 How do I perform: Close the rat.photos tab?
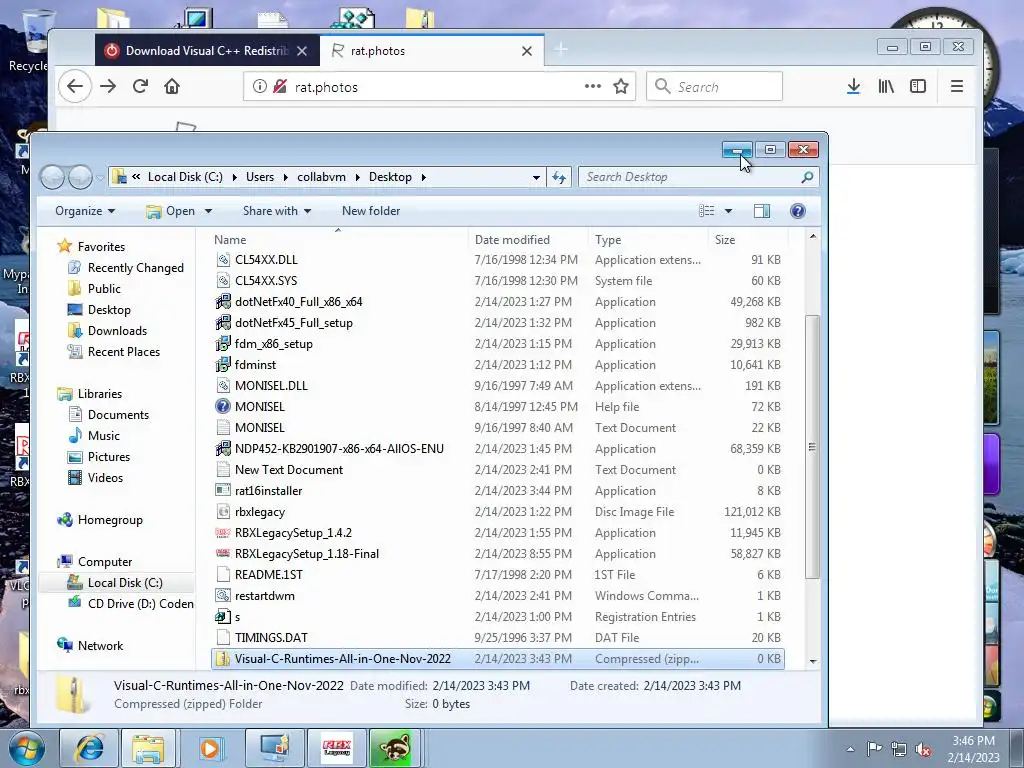pos(526,51)
